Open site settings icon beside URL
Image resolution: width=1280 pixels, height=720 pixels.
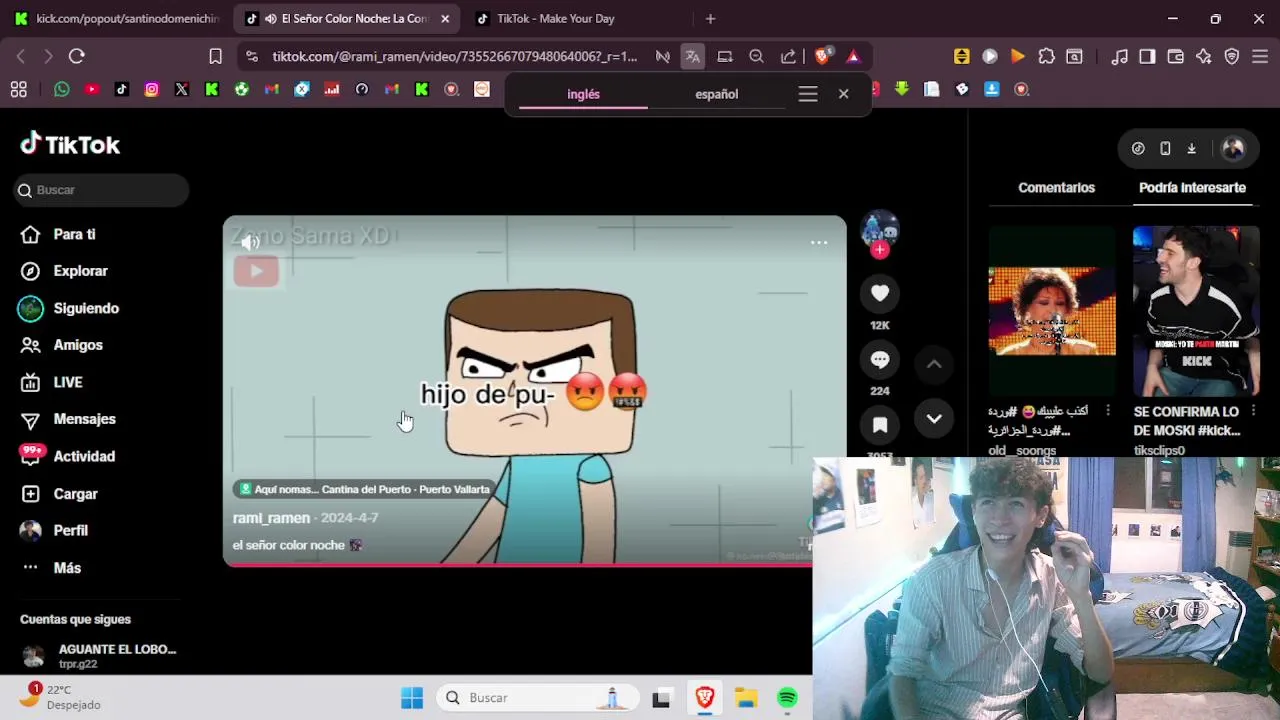click(x=251, y=57)
